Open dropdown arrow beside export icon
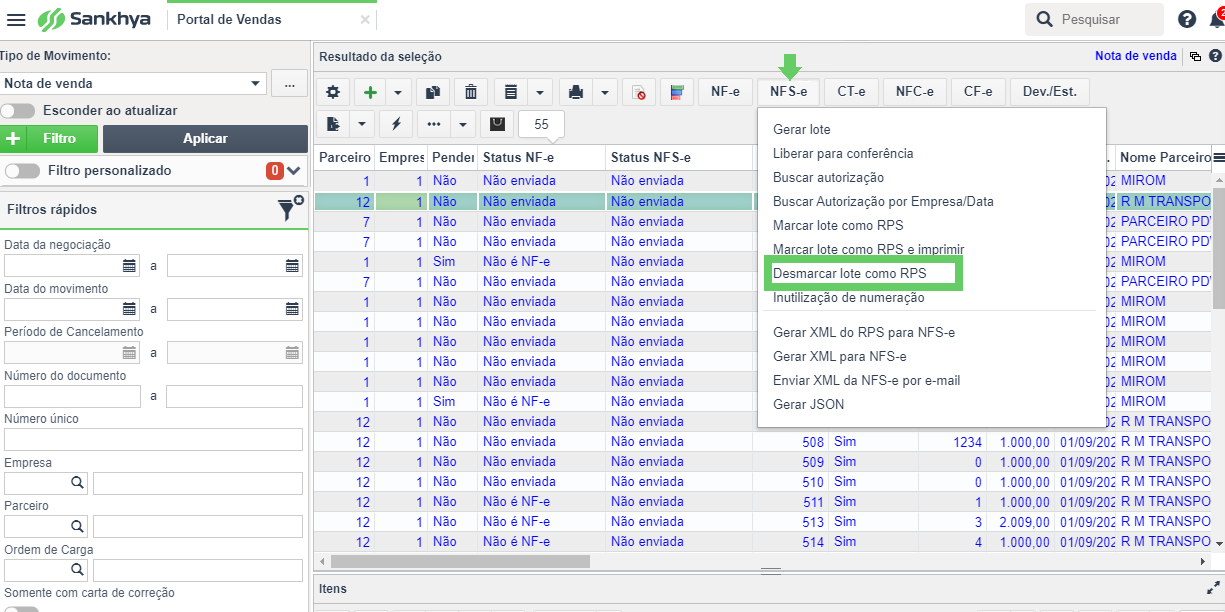Image resolution: width=1225 pixels, height=612 pixels. point(361,124)
